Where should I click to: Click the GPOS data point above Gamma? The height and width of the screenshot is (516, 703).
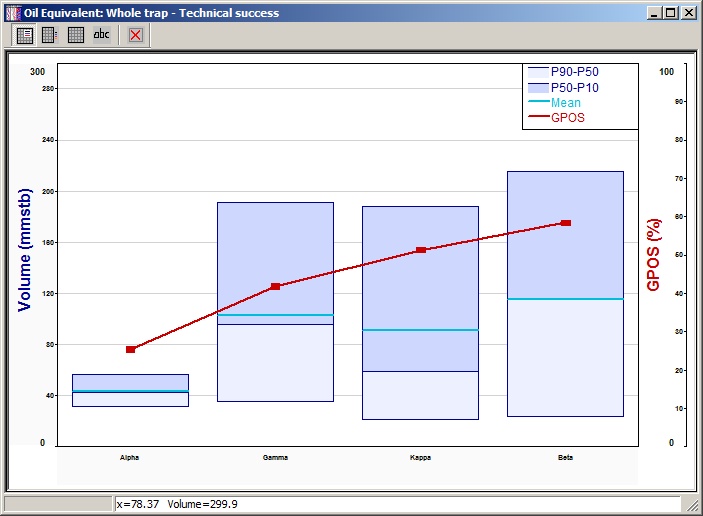(x=276, y=287)
